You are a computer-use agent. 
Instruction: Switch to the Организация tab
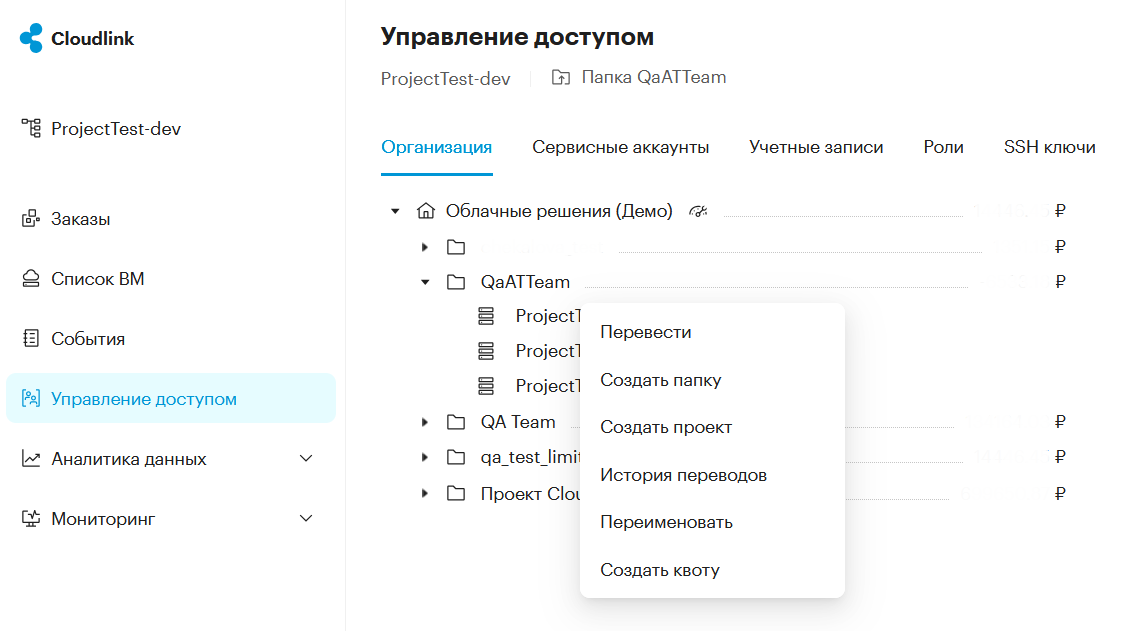436,147
